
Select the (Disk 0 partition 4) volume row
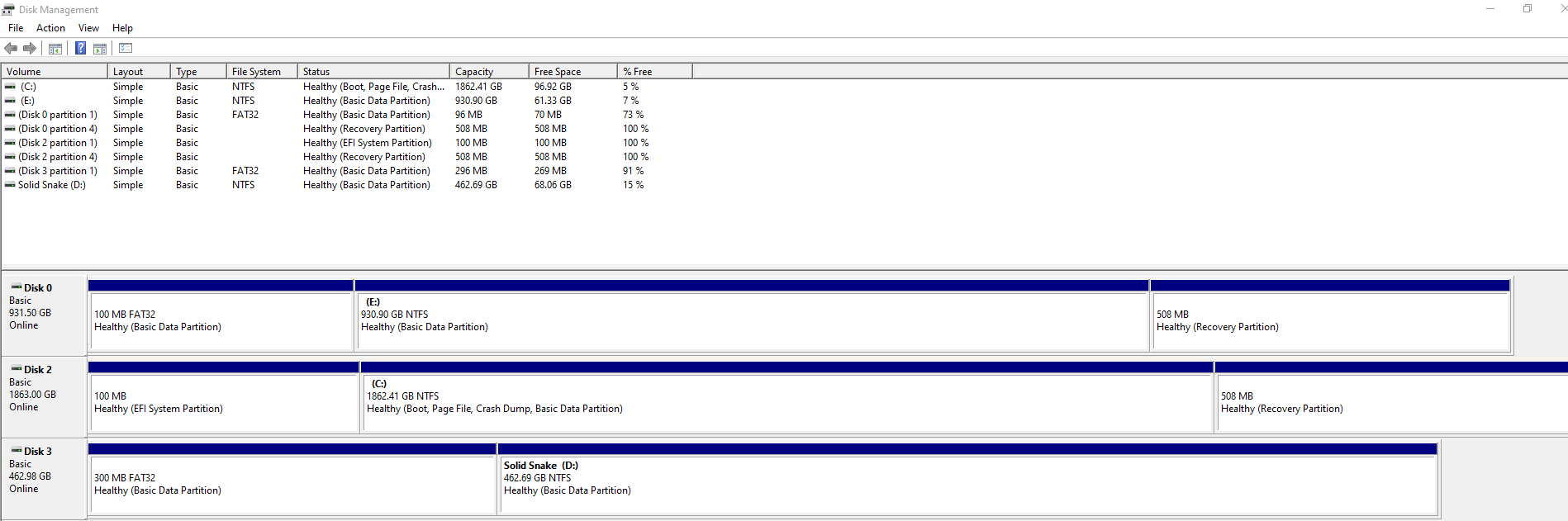(347, 129)
